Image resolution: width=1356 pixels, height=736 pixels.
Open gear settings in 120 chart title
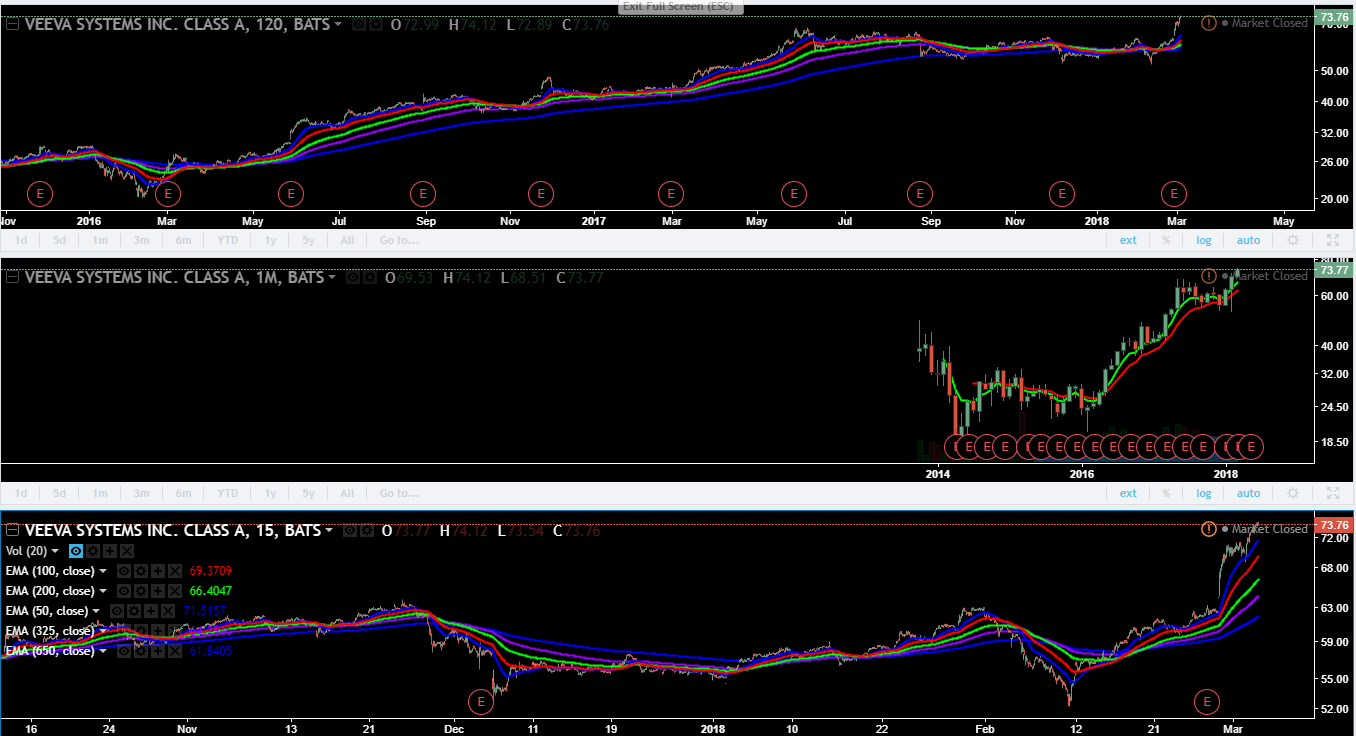(376, 24)
